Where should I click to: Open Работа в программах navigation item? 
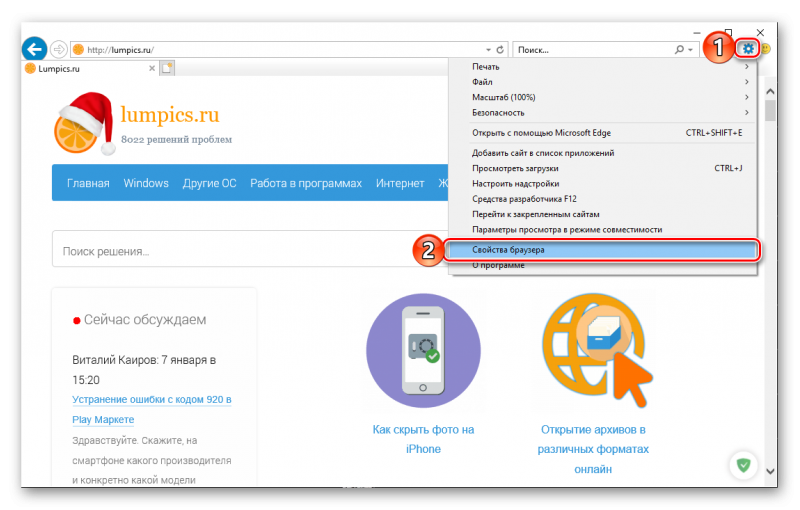306,184
